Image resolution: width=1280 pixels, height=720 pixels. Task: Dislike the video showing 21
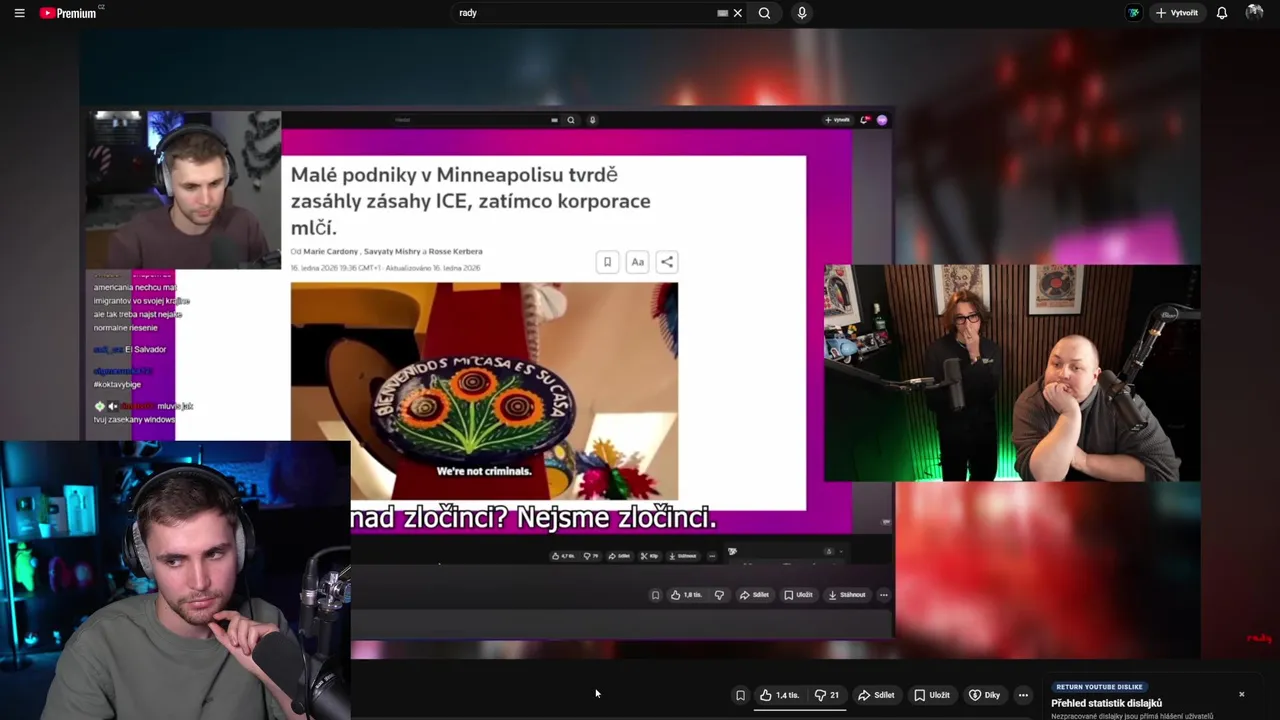pos(827,695)
